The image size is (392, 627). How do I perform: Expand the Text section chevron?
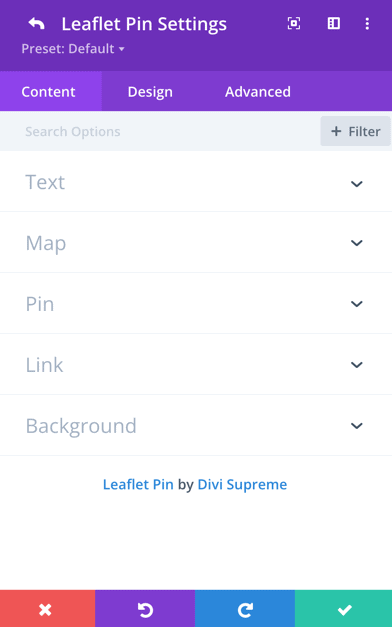point(356,184)
